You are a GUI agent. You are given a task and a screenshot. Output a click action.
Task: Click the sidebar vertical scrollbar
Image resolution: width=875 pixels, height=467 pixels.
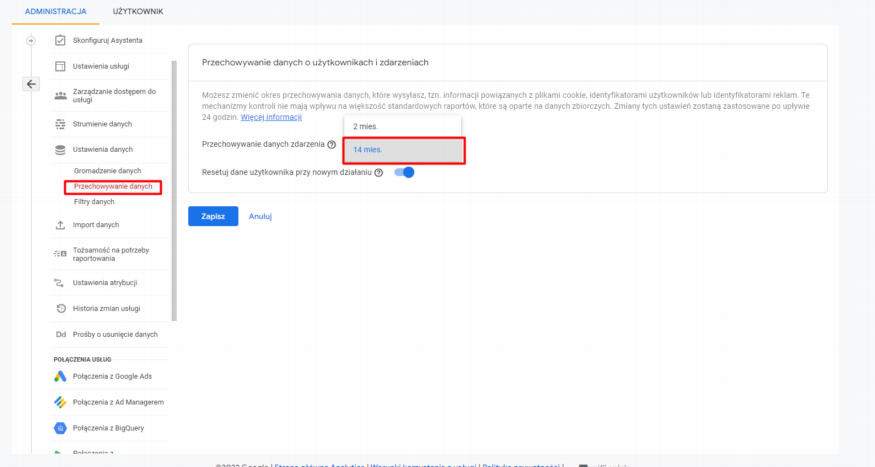(174, 190)
